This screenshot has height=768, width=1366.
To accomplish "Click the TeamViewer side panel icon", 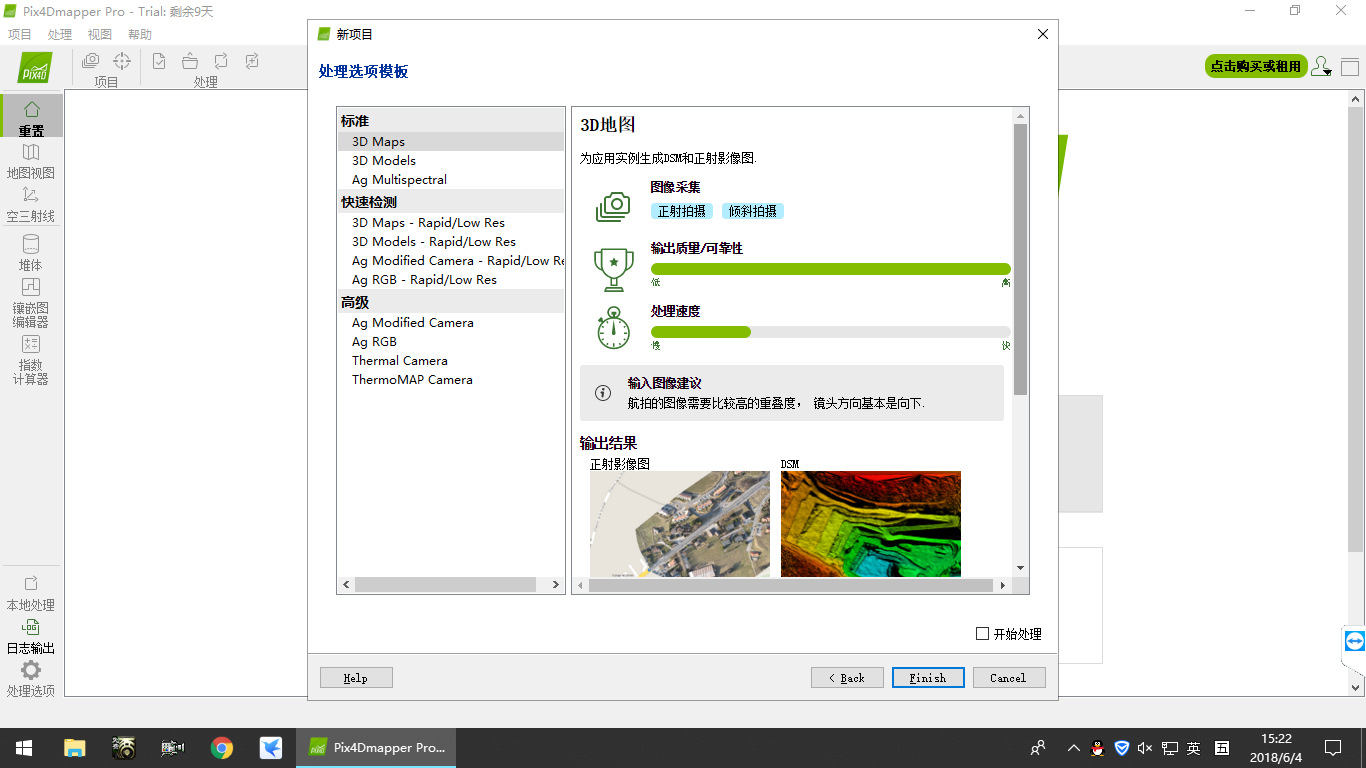I will pos(1354,641).
